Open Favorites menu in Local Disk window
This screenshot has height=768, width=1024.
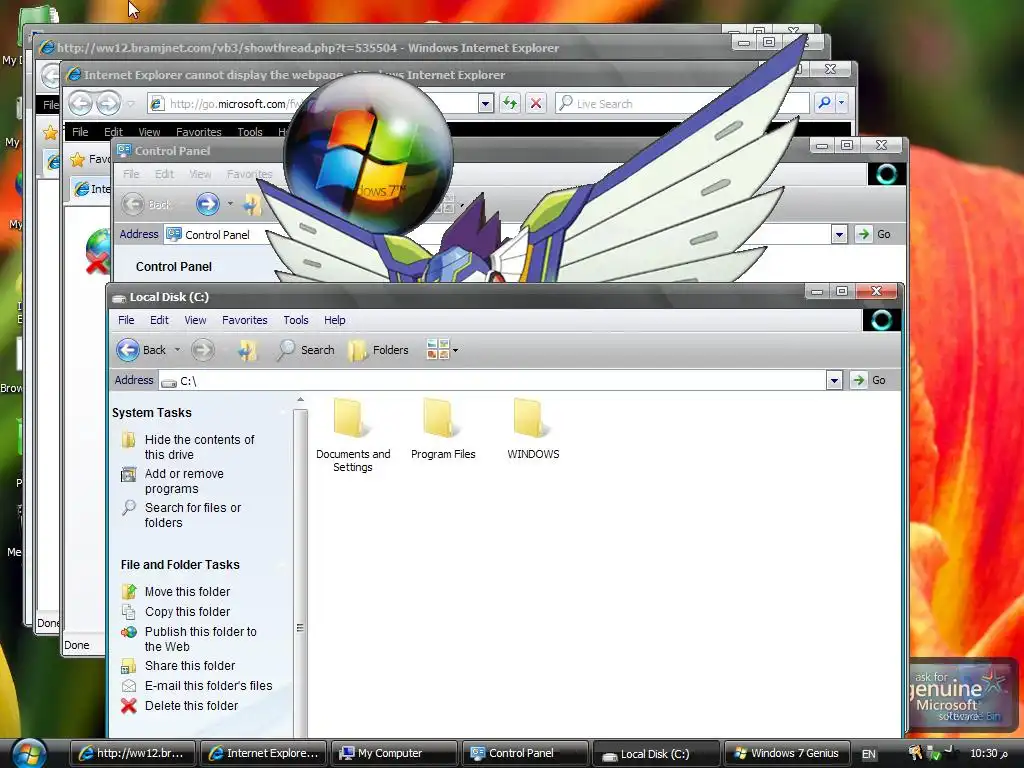tap(245, 320)
